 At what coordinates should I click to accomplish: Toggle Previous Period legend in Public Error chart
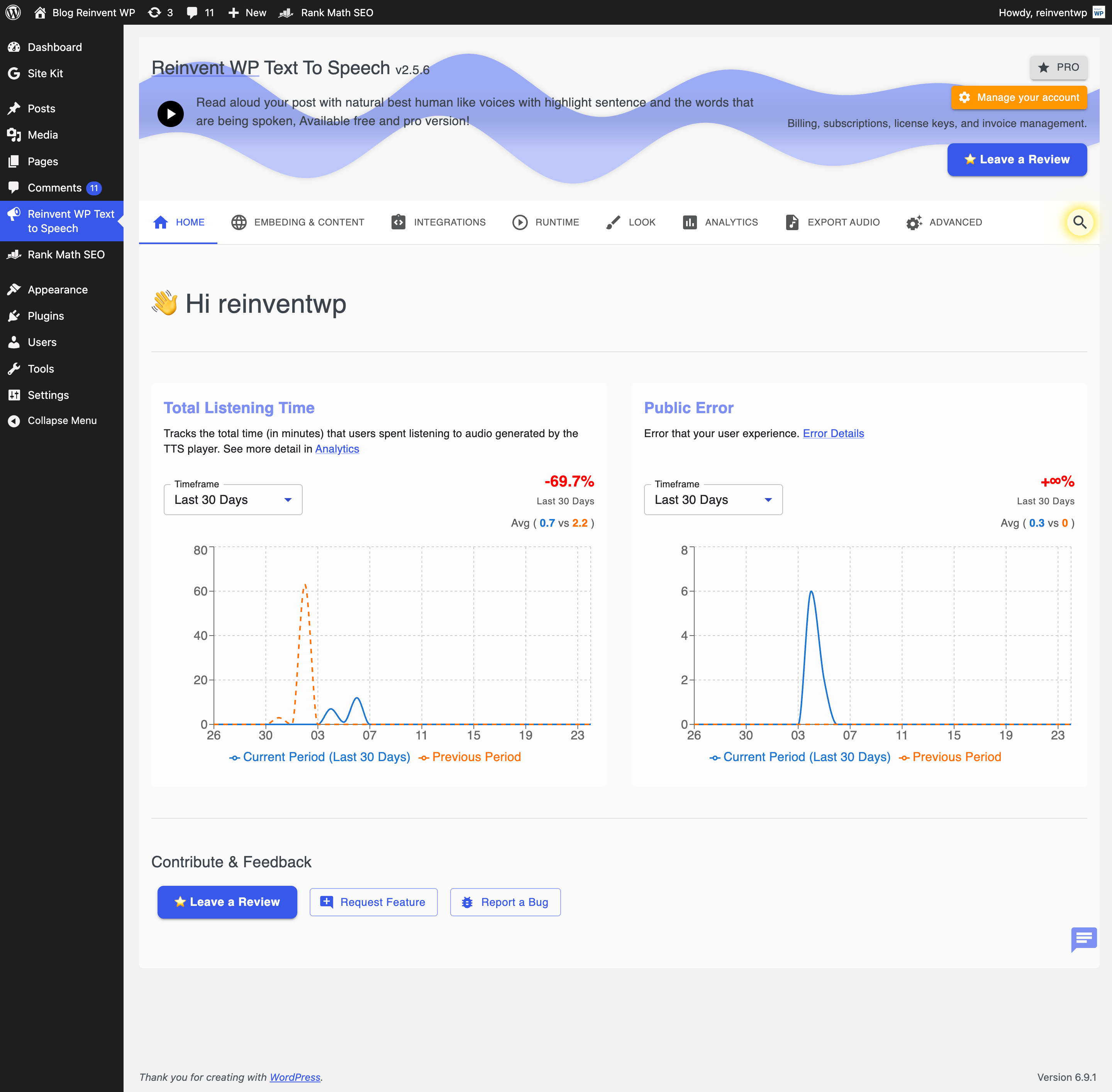(950, 757)
